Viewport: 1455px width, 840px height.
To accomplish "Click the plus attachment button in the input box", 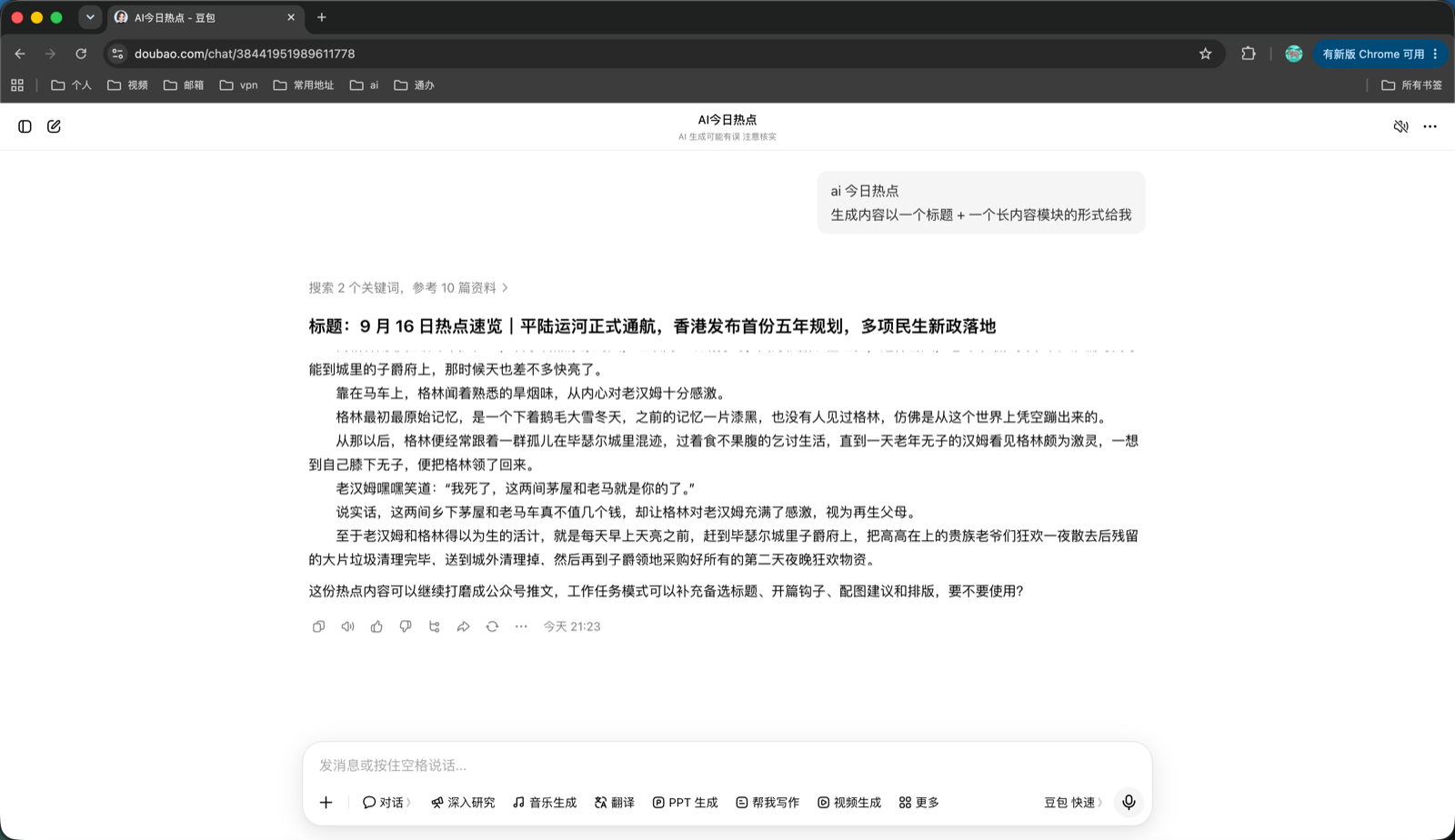I will [x=326, y=802].
